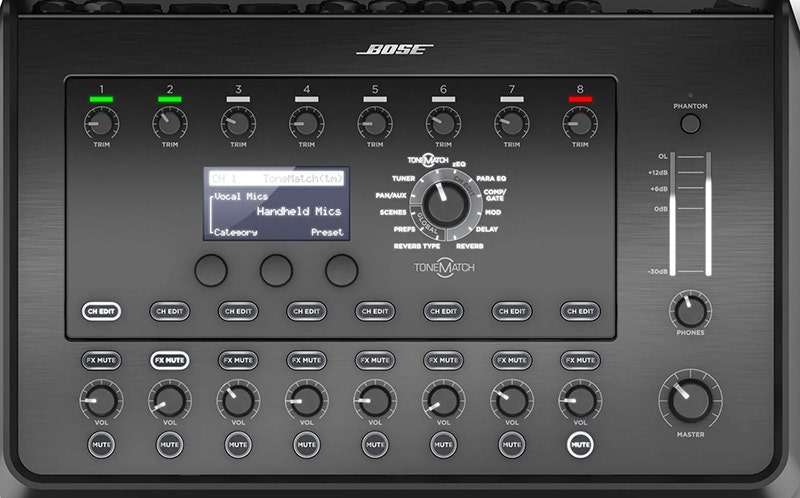Click the middle soft knob below display
Screen dimensions: 800x498
pos(276,270)
